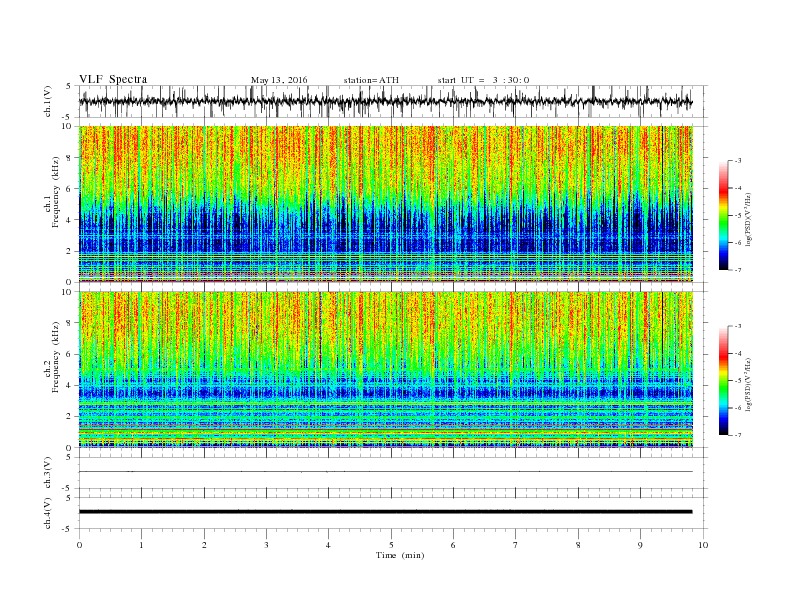792x612 pixels.
Task: Click the "-3" value on ch.1 colorbar
Action: click(x=738, y=161)
